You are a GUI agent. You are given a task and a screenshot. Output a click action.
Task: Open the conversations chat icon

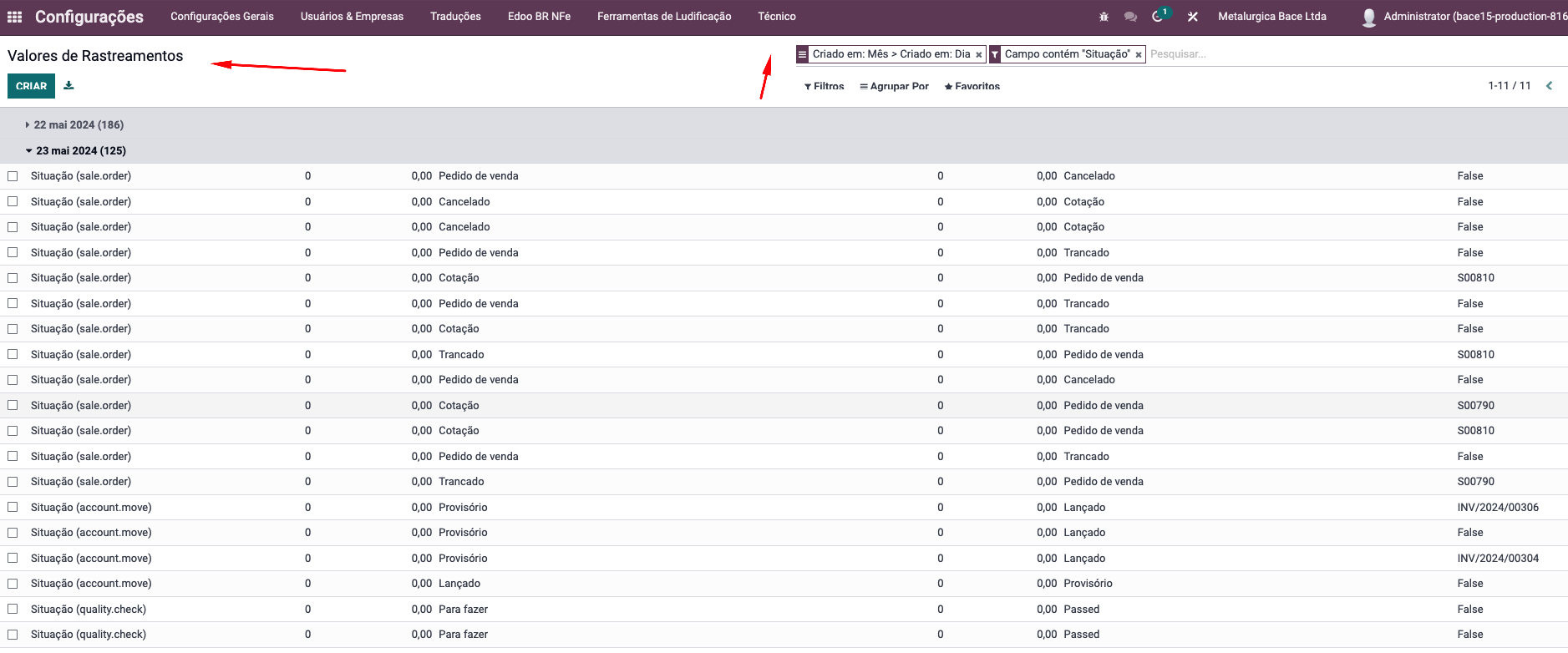(x=1130, y=17)
